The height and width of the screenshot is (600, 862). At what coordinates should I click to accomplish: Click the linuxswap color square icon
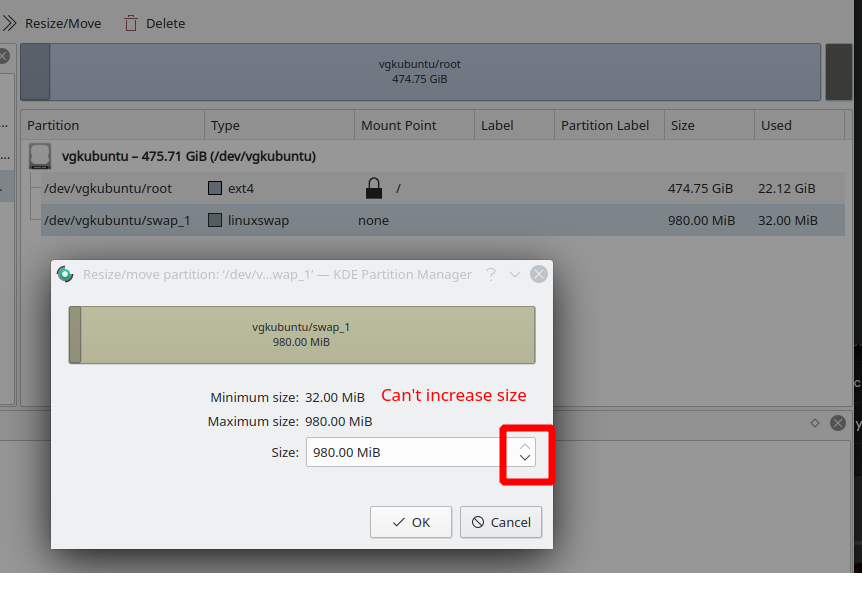(x=215, y=220)
